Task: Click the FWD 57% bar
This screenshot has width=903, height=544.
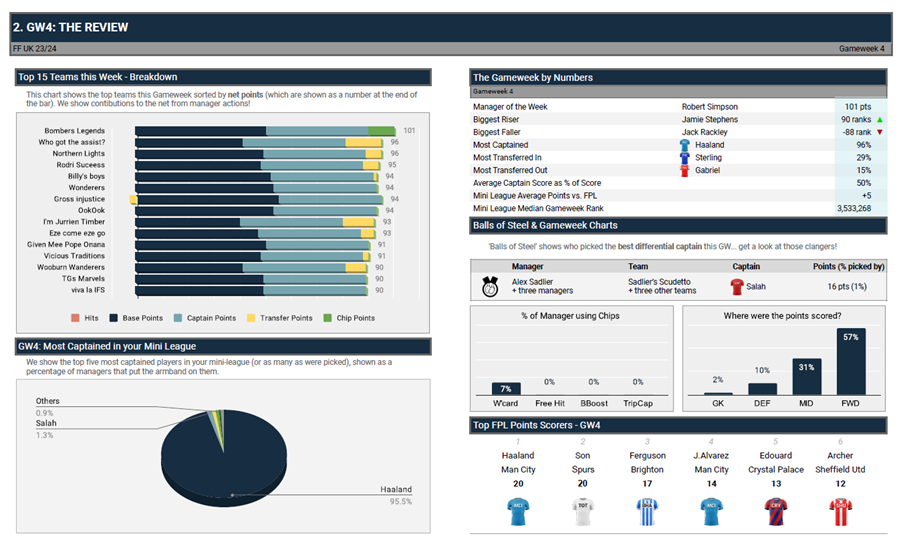Action: (x=850, y=361)
